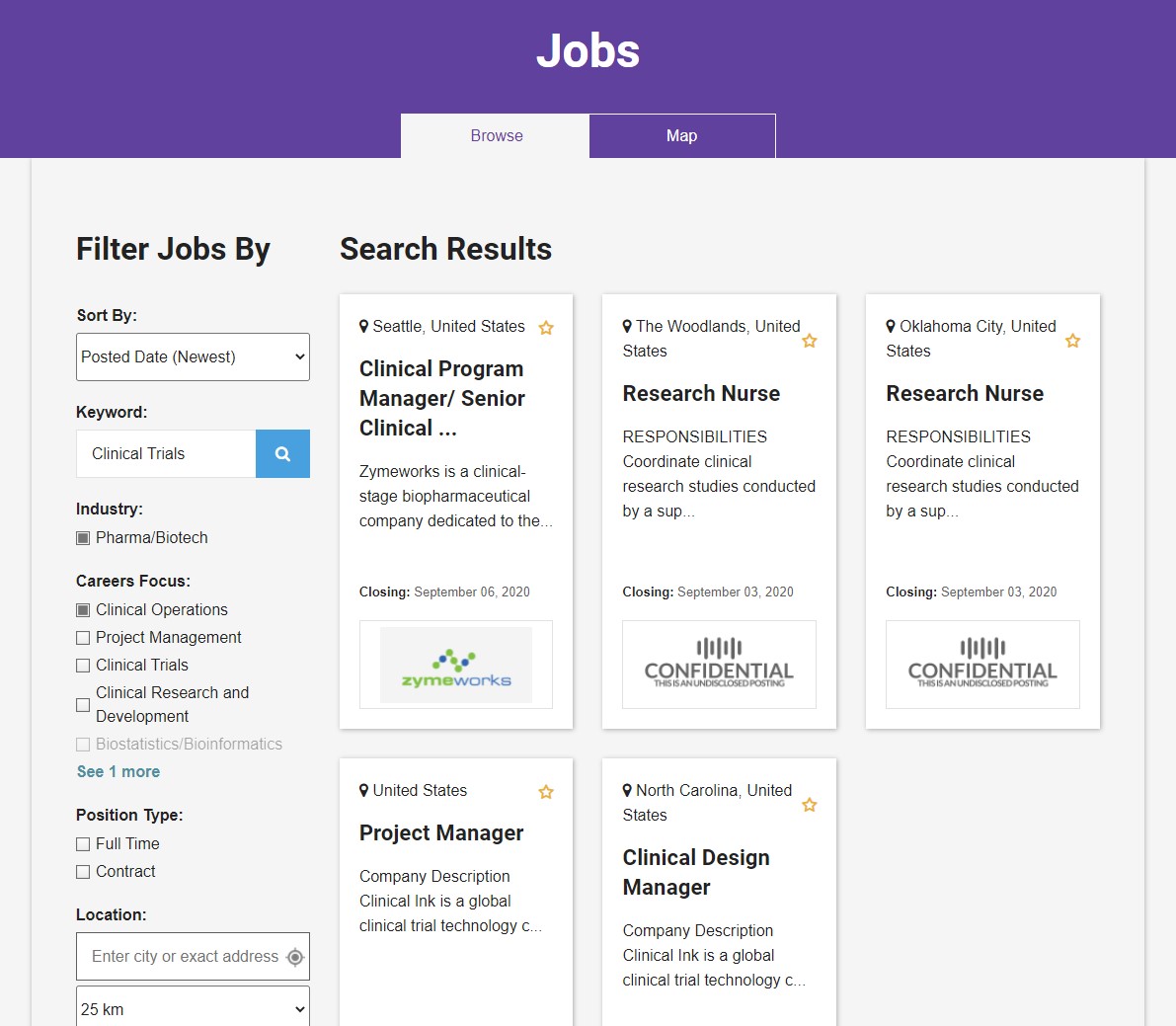Enable the Full Time position filter
The image size is (1176, 1026).
[83, 844]
